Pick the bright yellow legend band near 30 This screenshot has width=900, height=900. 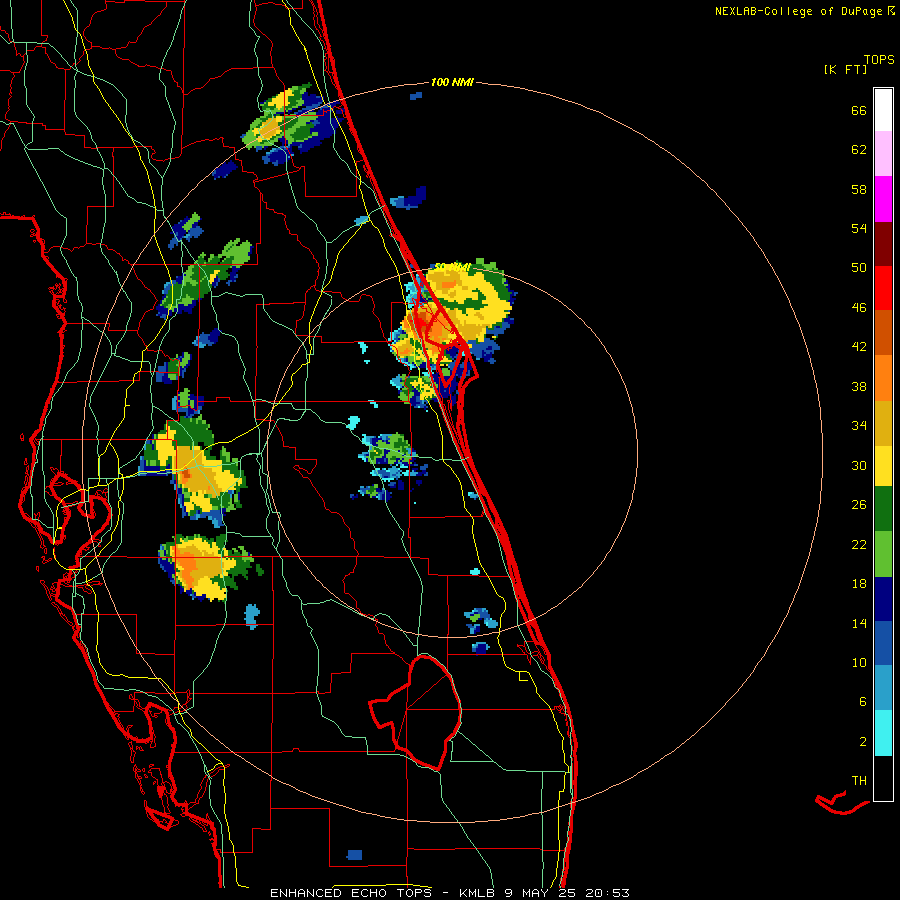click(883, 466)
